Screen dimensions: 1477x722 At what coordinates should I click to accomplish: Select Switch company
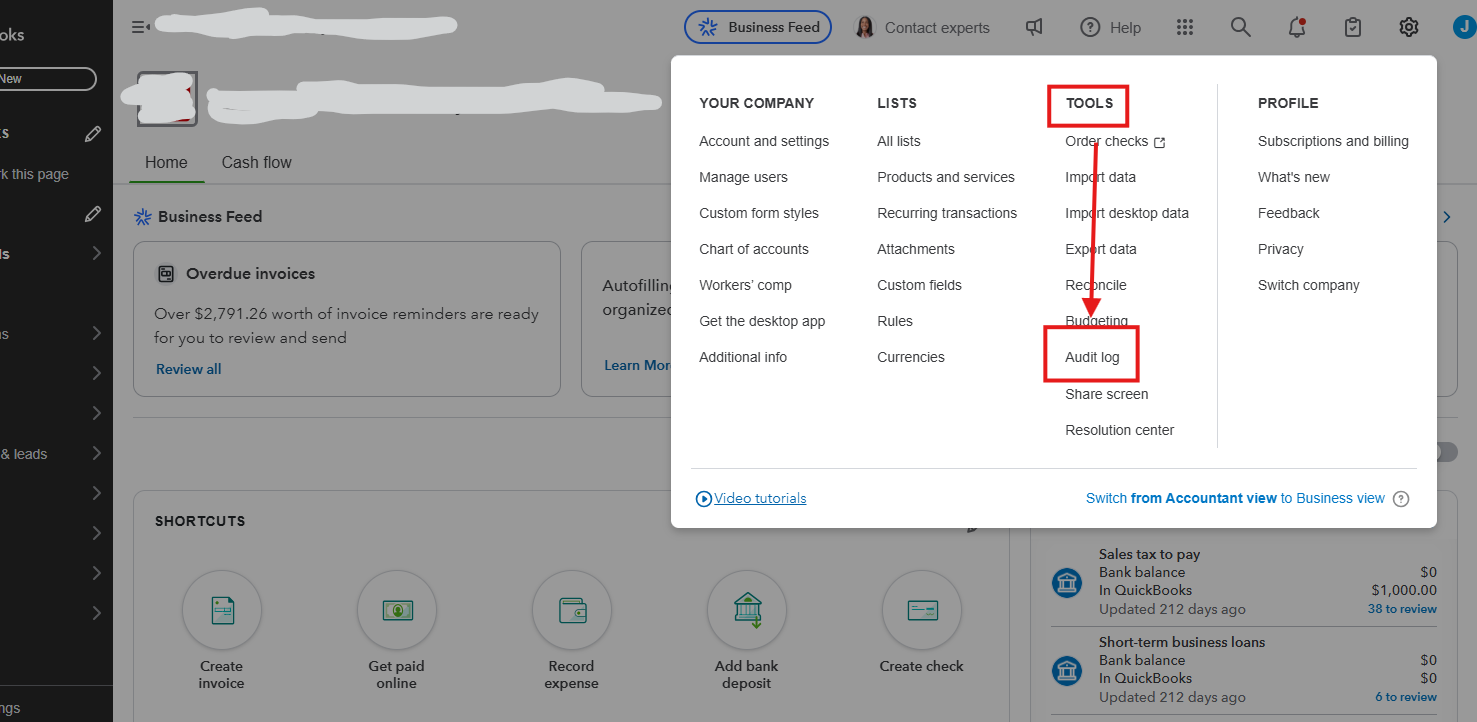[1309, 285]
